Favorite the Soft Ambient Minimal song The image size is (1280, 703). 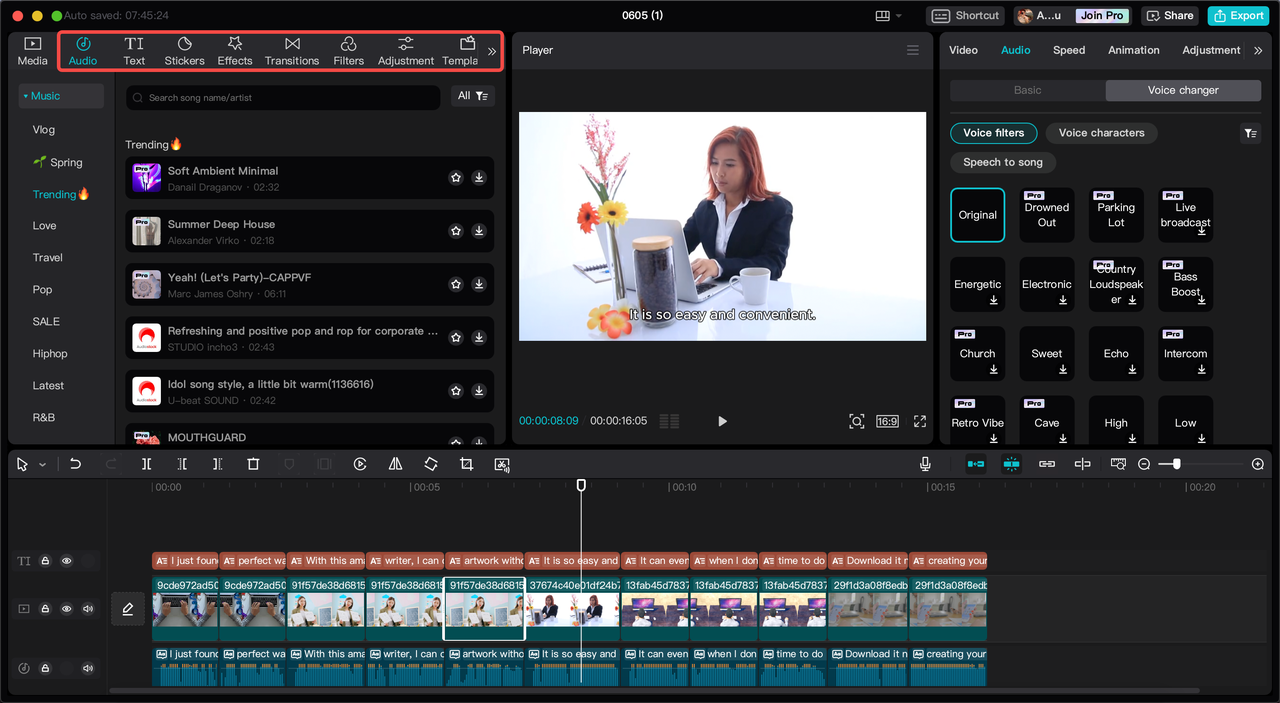pos(456,178)
